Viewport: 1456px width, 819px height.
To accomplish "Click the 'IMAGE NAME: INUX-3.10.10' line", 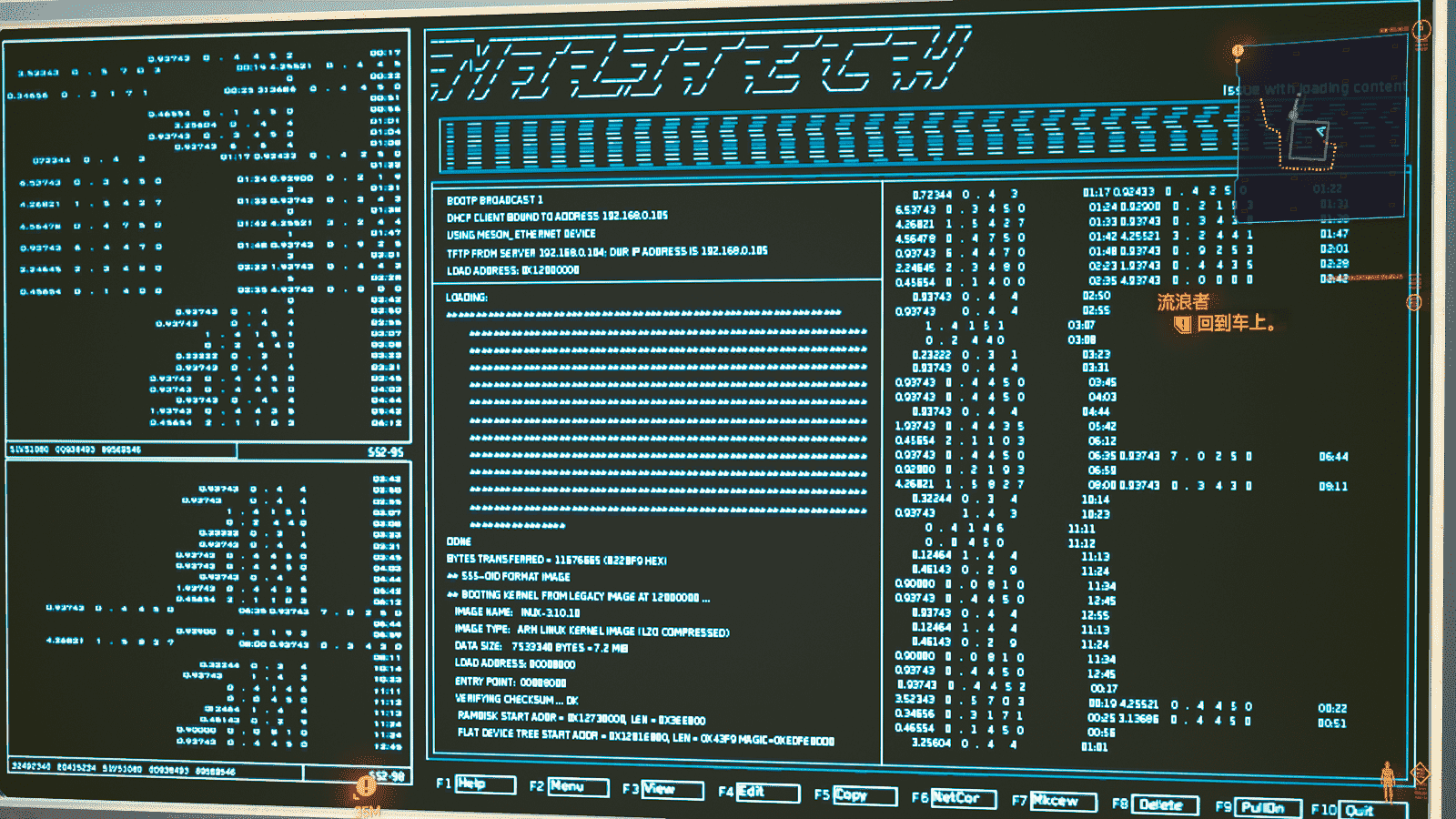I will click(x=517, y=612).
